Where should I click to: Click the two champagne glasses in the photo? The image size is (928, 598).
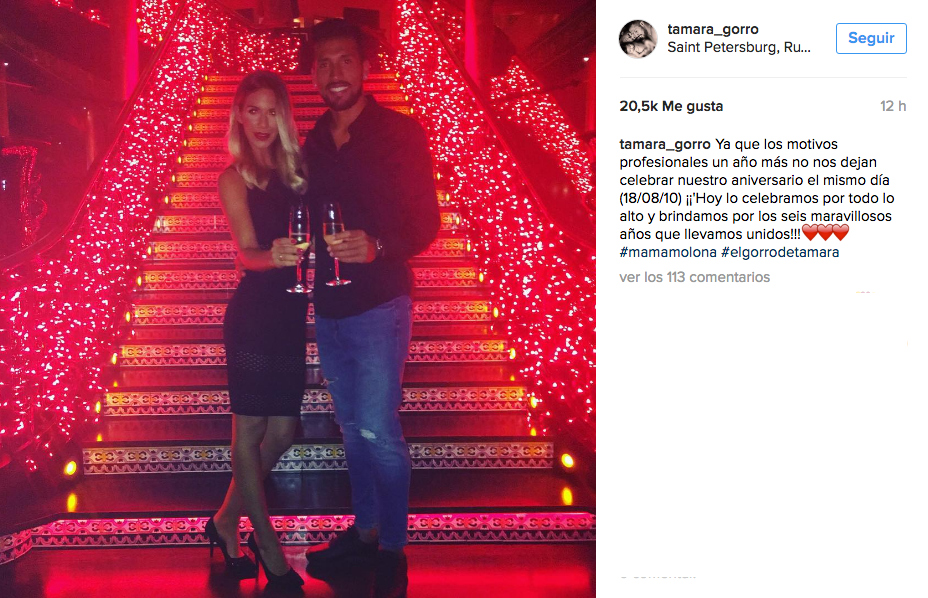pos(318,247)
